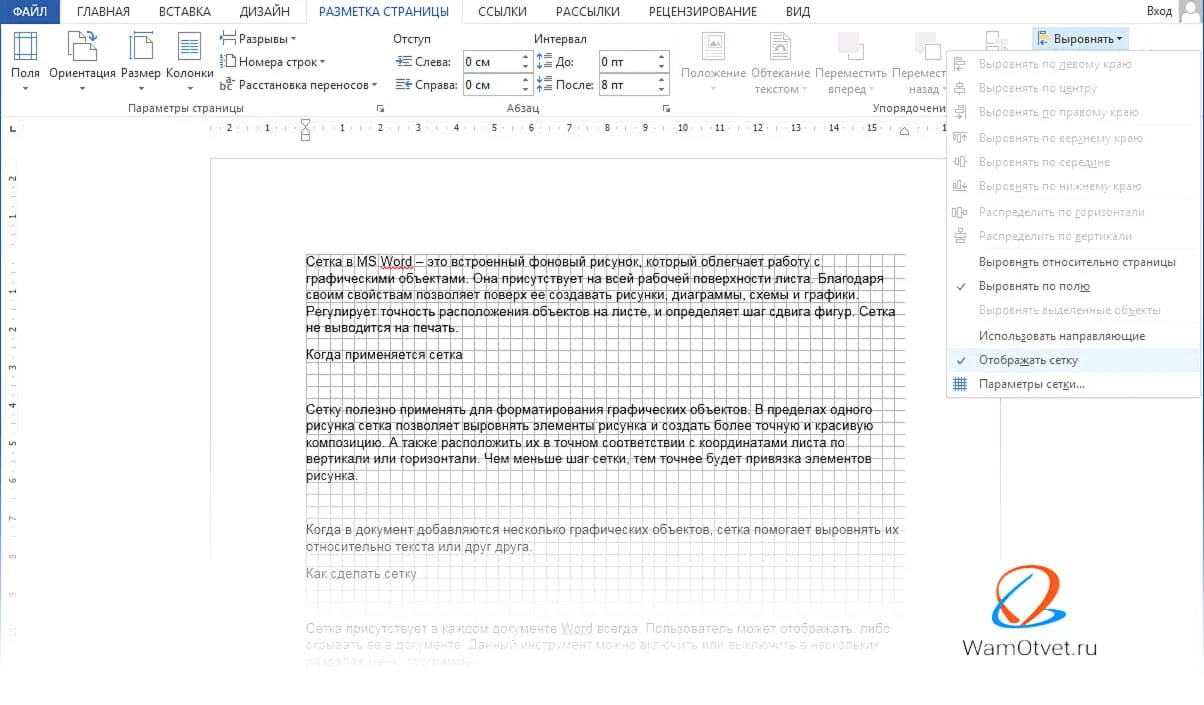Image resolution: width=1204 pixels, height=705 pixels.
Task: Click the Слева indent input field
Action: coord(497,62)
